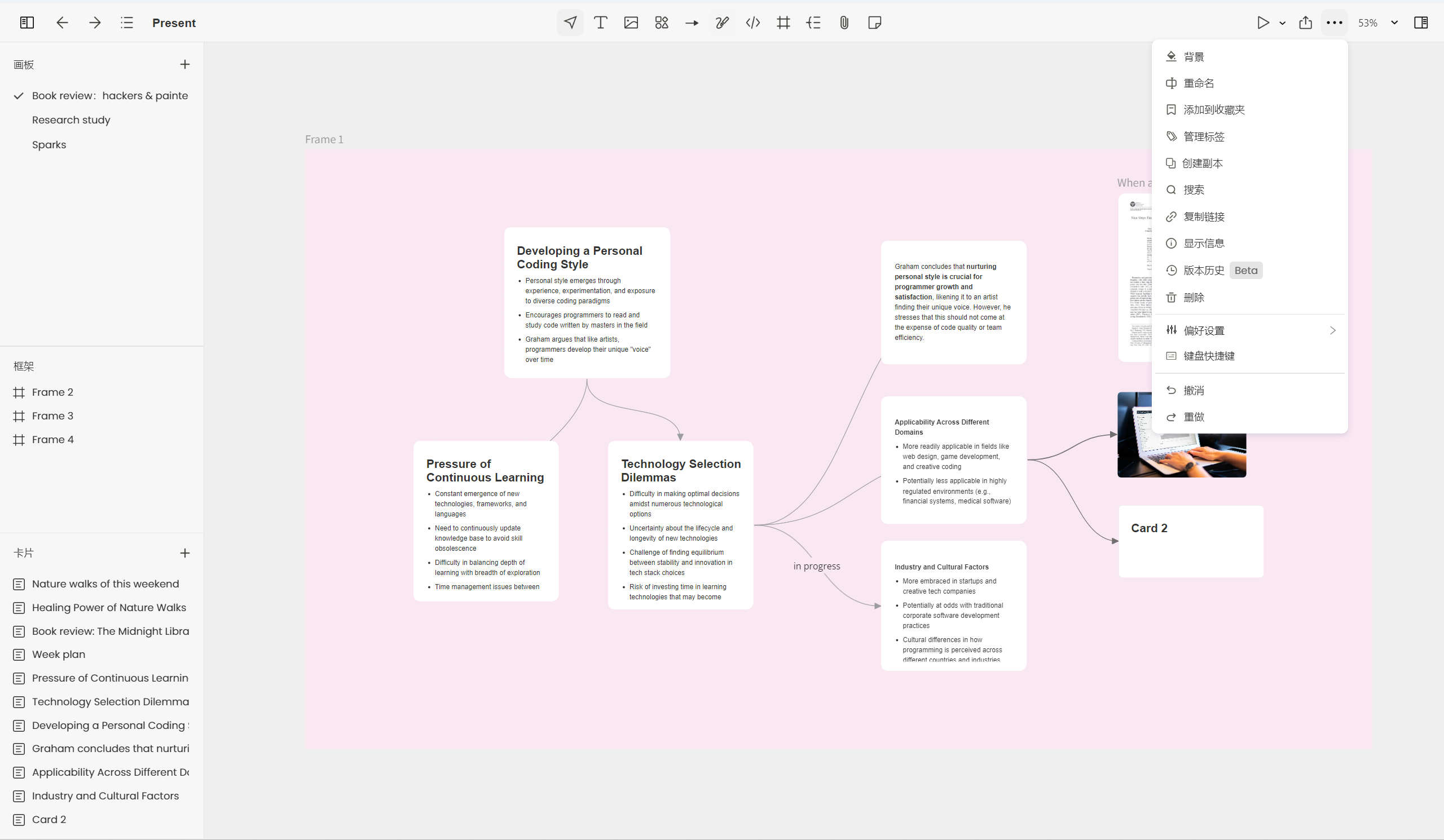Select the Text tool
Screen dimensions: 1444x840
601,23
